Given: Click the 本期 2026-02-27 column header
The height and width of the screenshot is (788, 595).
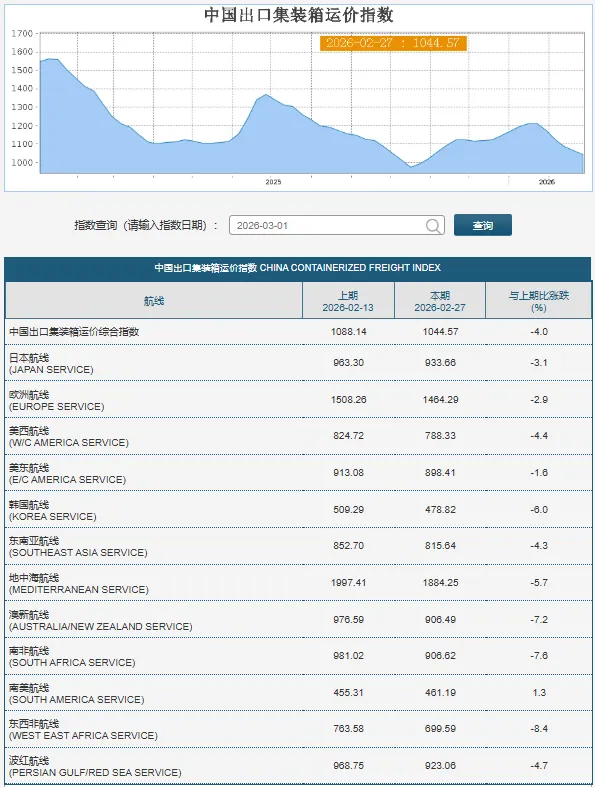Looking at the screenshot, I should pyautogui.click(x=440, y=301).
